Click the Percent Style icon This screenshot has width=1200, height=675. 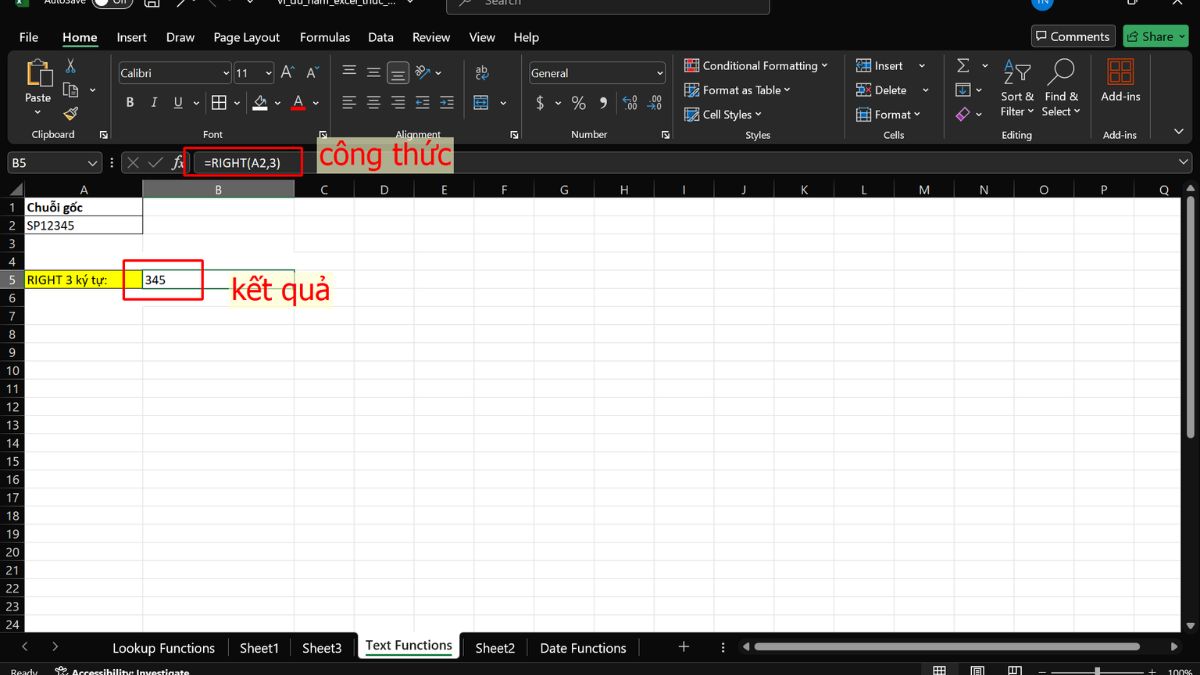pos(578,103)
